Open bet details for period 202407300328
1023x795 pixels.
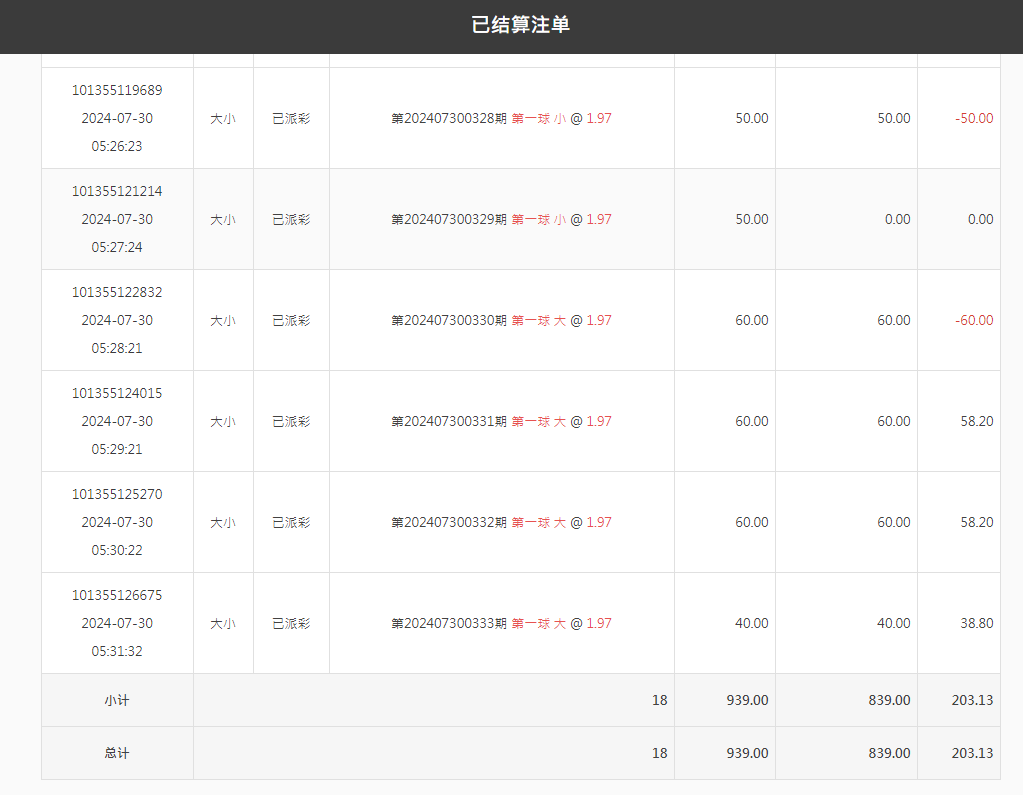(501, 118)
